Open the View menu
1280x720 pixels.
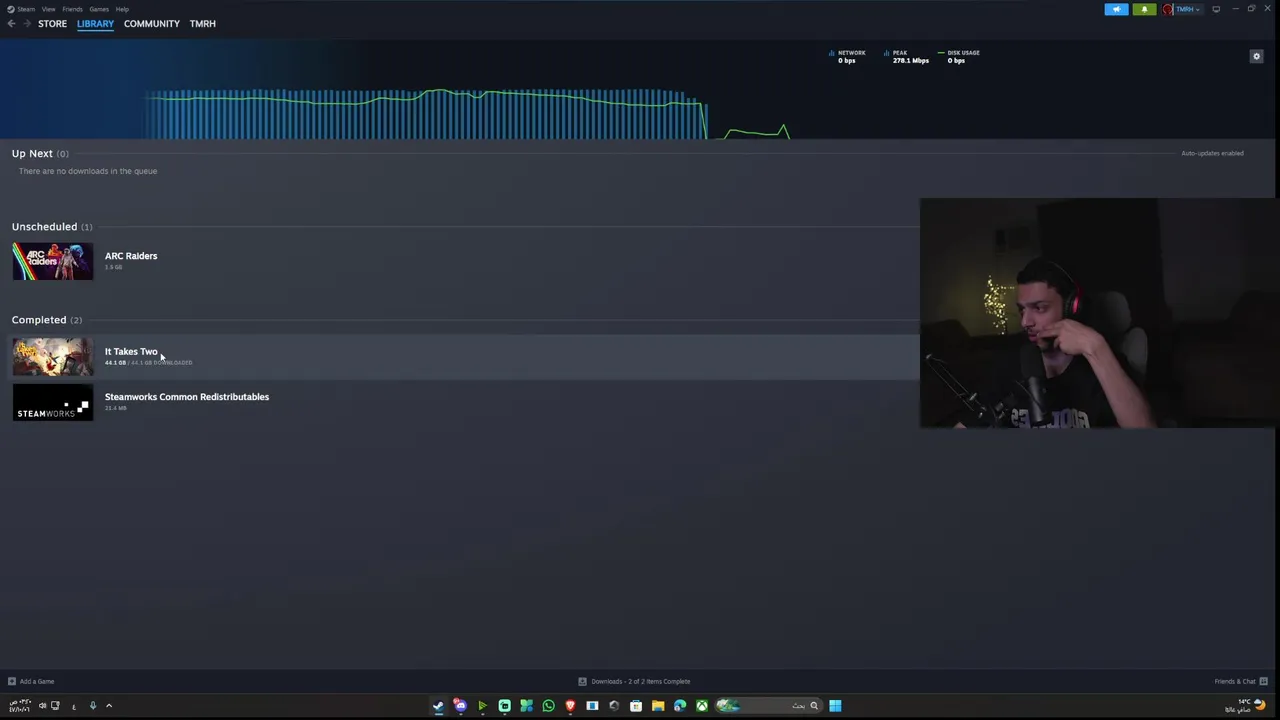[x=48, y=9]
